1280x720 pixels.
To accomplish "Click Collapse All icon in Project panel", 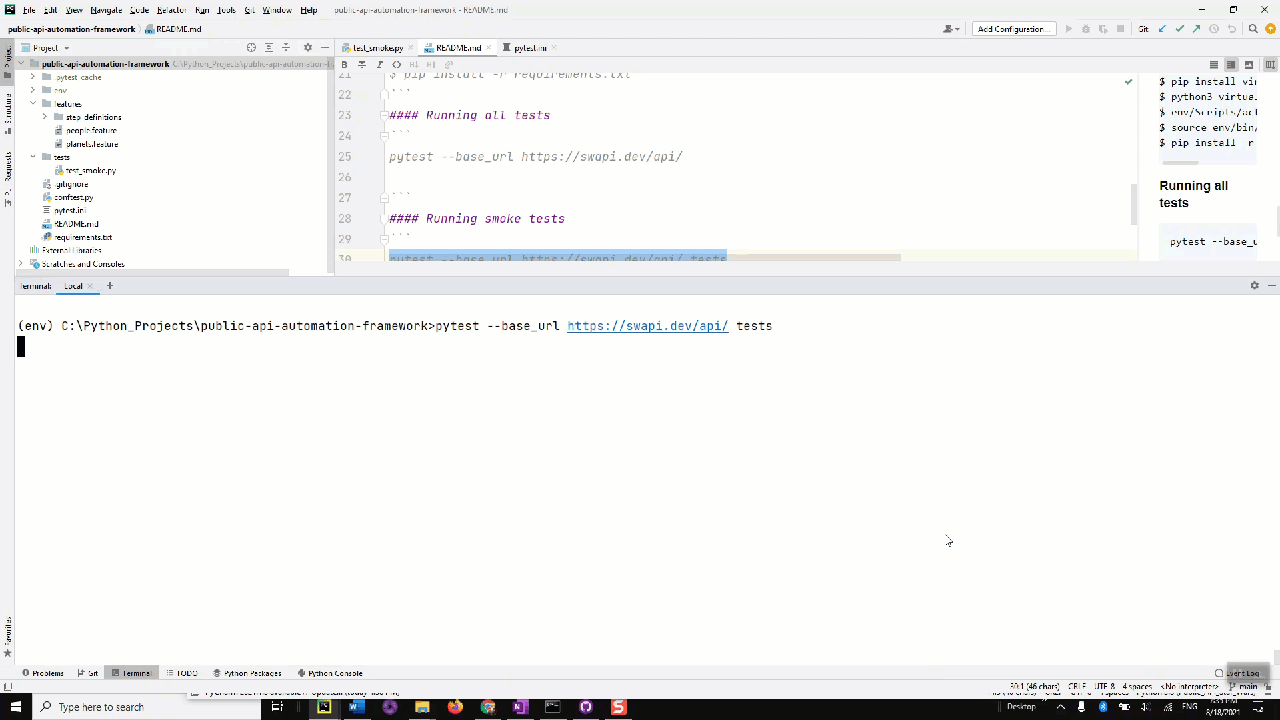I will [286, 48].
